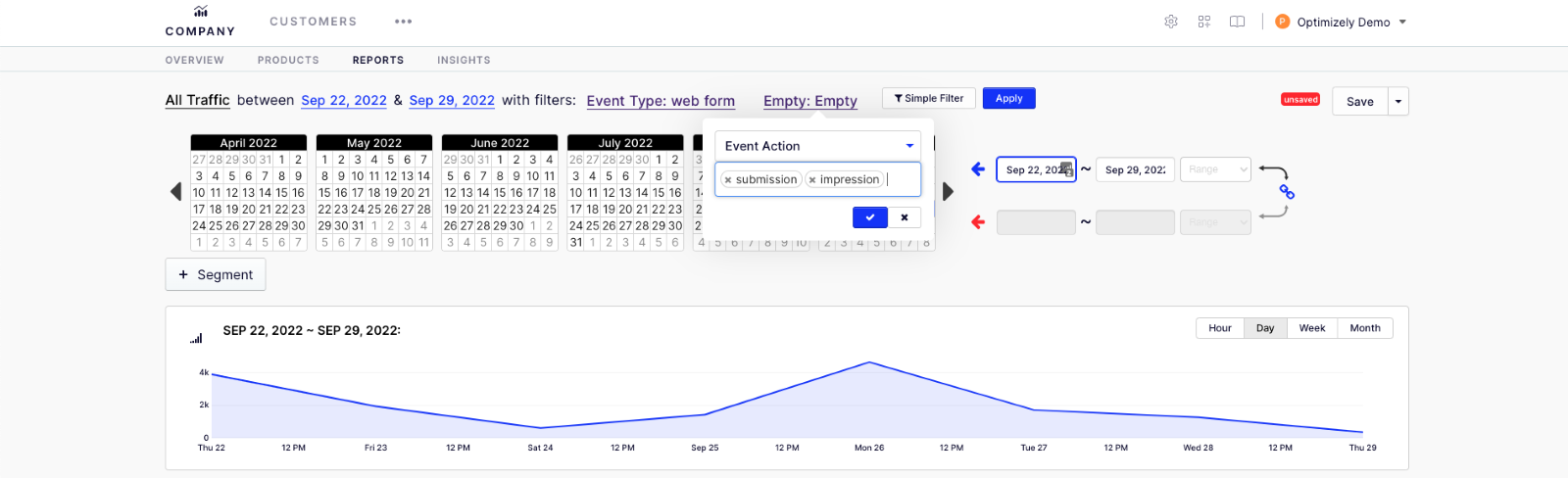The image size is (1568, 478).
Task: Click the Sat 24 point on chart
Action: (x=540, y=428)
